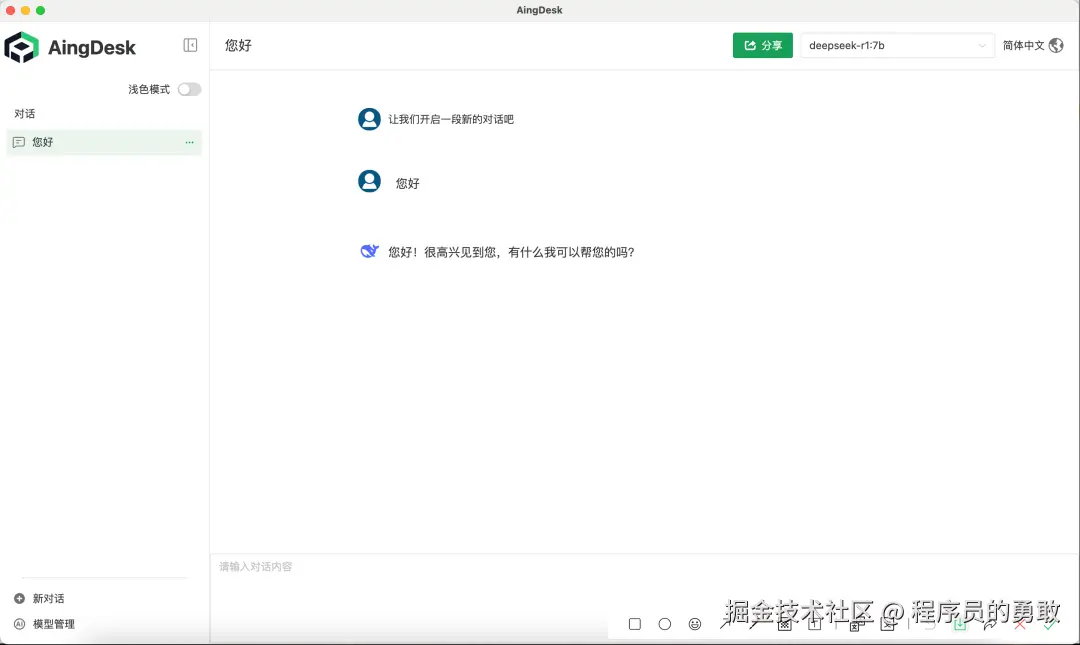Click the 您好 conversation title in header

238,45
